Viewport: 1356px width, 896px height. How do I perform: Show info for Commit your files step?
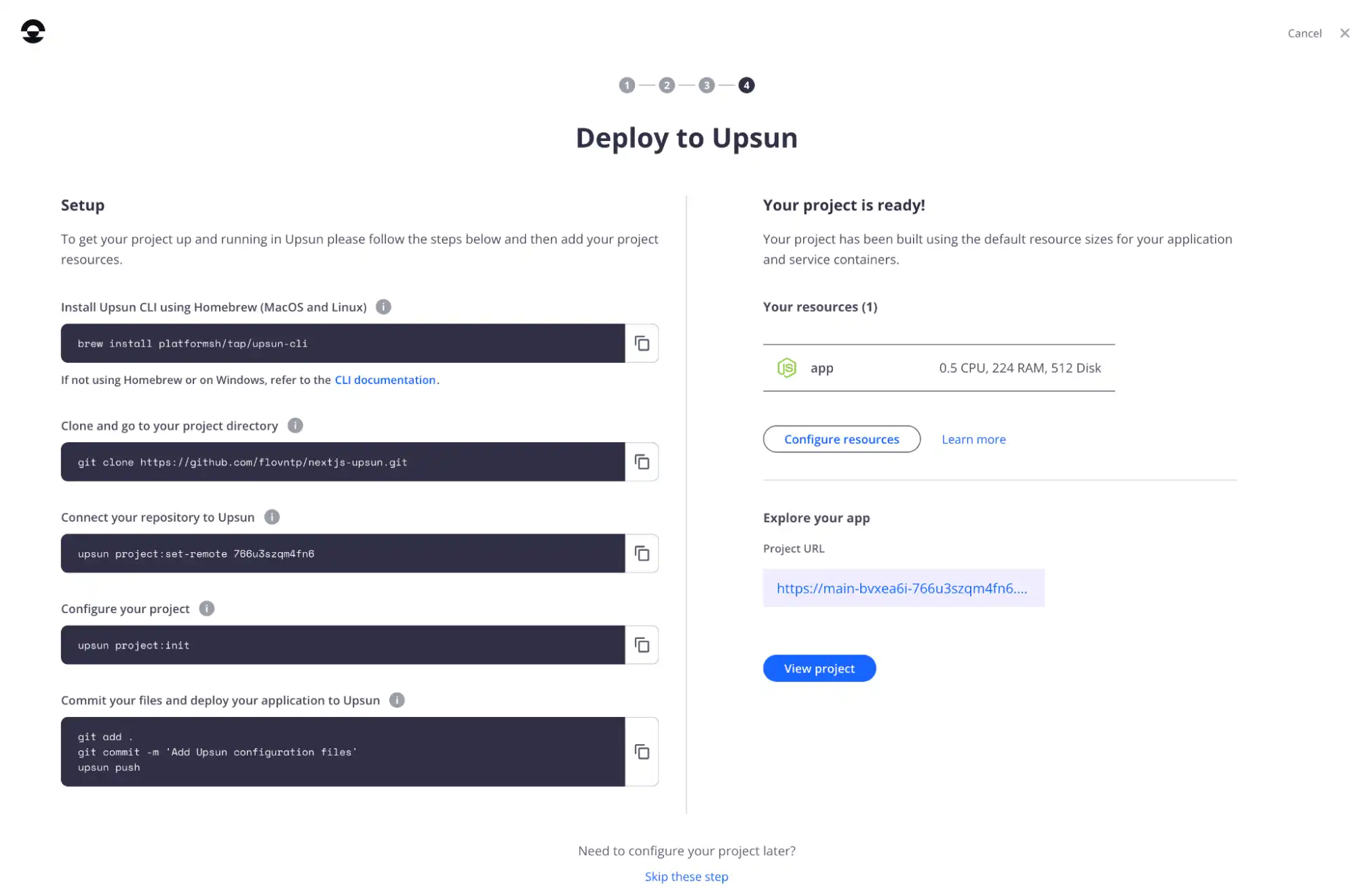coord(397,700)
